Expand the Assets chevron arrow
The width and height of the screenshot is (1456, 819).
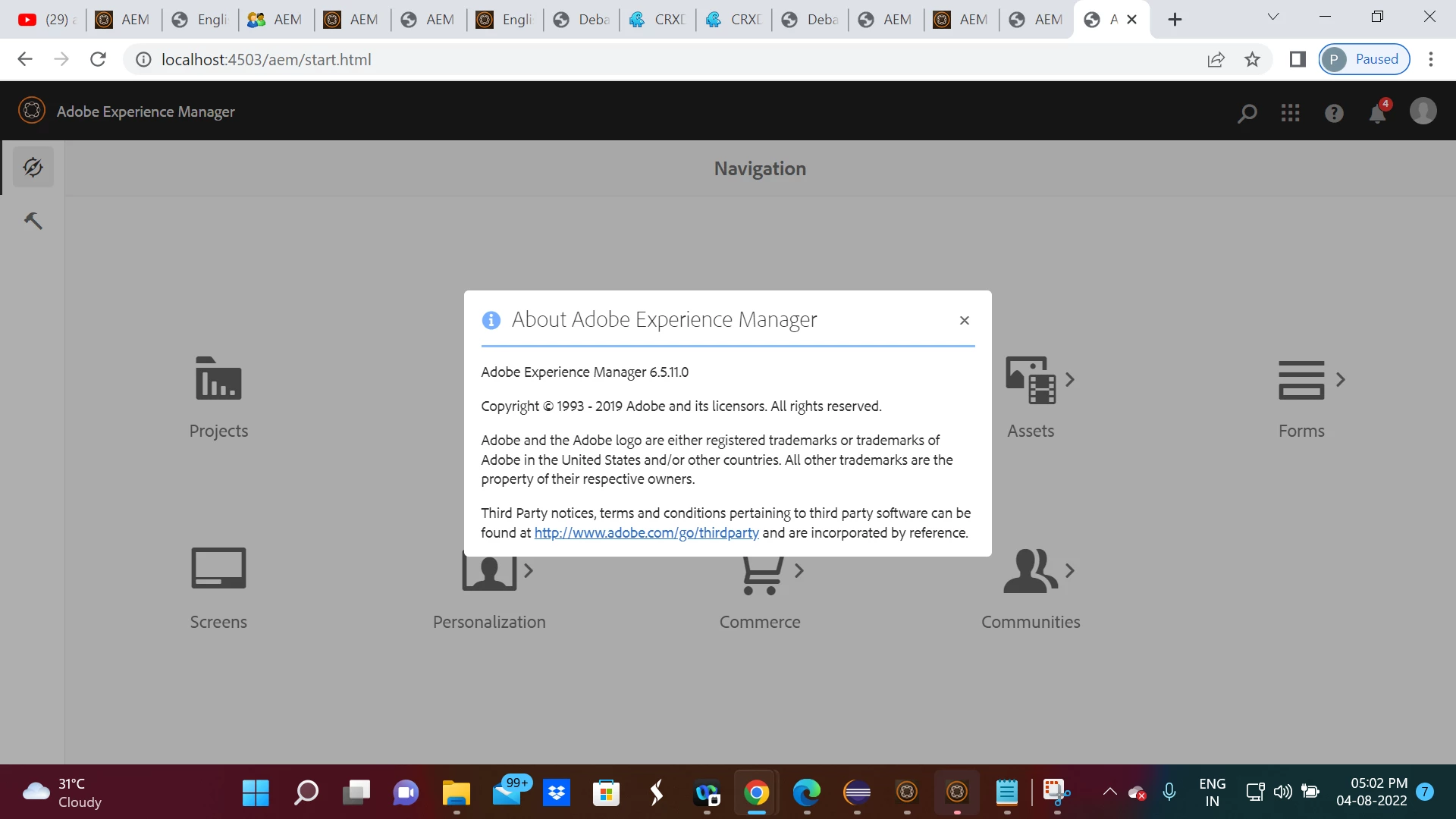click(1070, 379)
